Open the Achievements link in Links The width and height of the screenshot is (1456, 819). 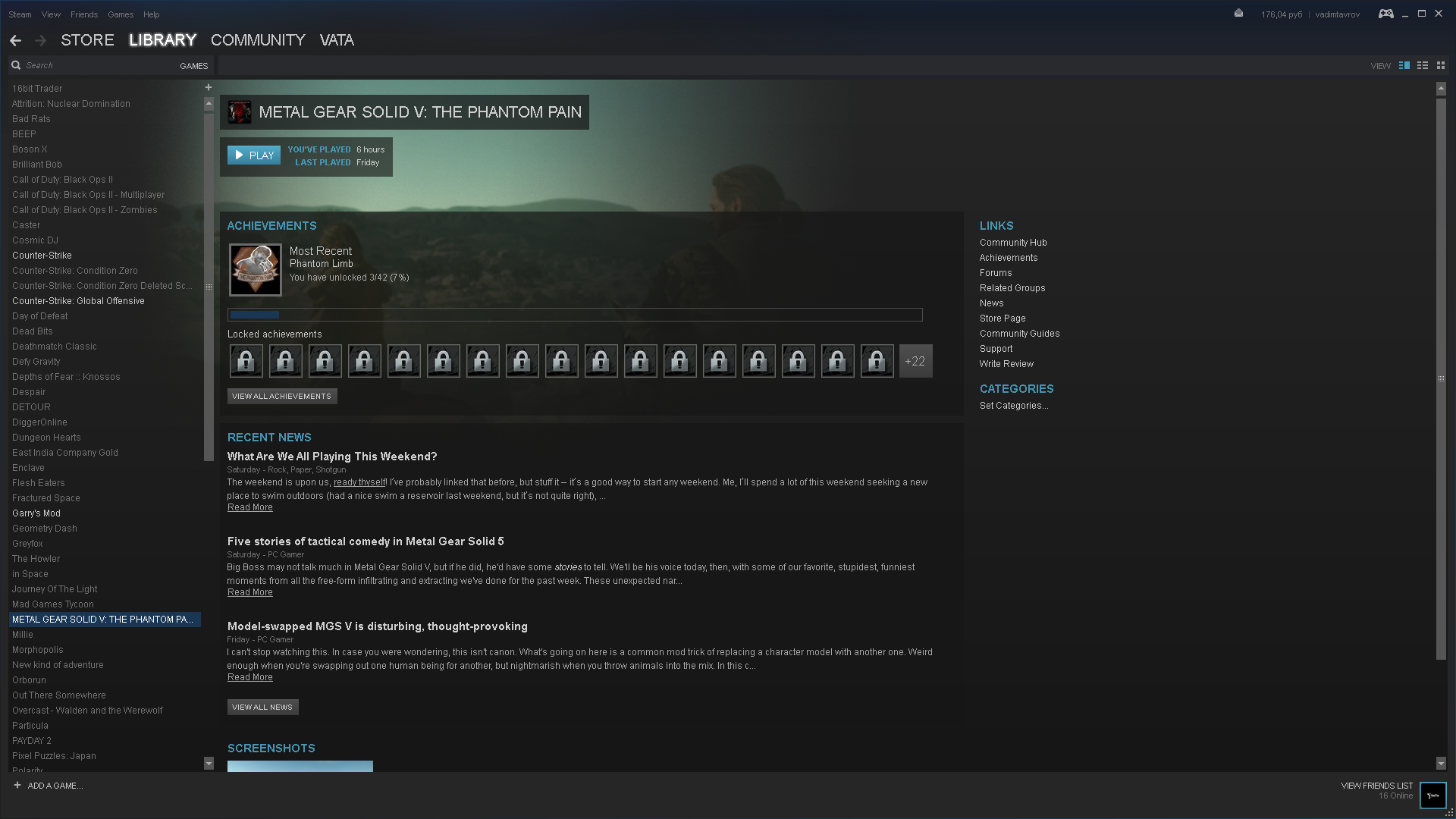[1009, 258]
